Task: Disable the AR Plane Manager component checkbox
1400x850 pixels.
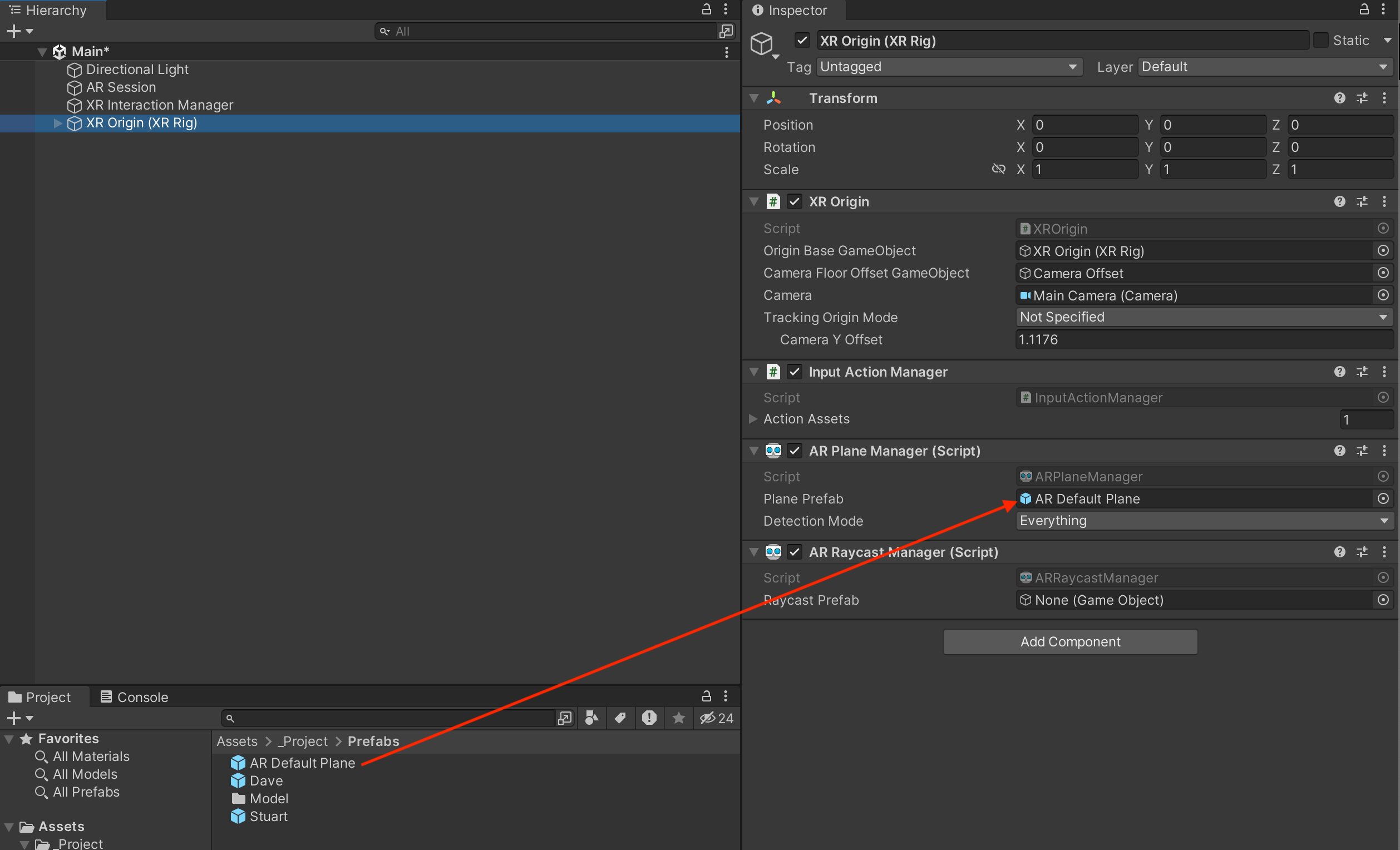Action: point(795,451)
